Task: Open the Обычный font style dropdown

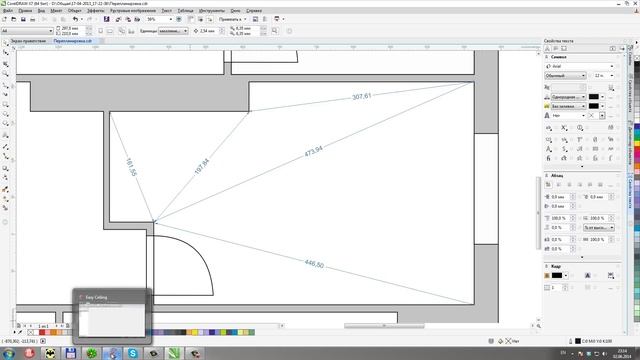Action: pyautogui.click(x=565, y=76)
